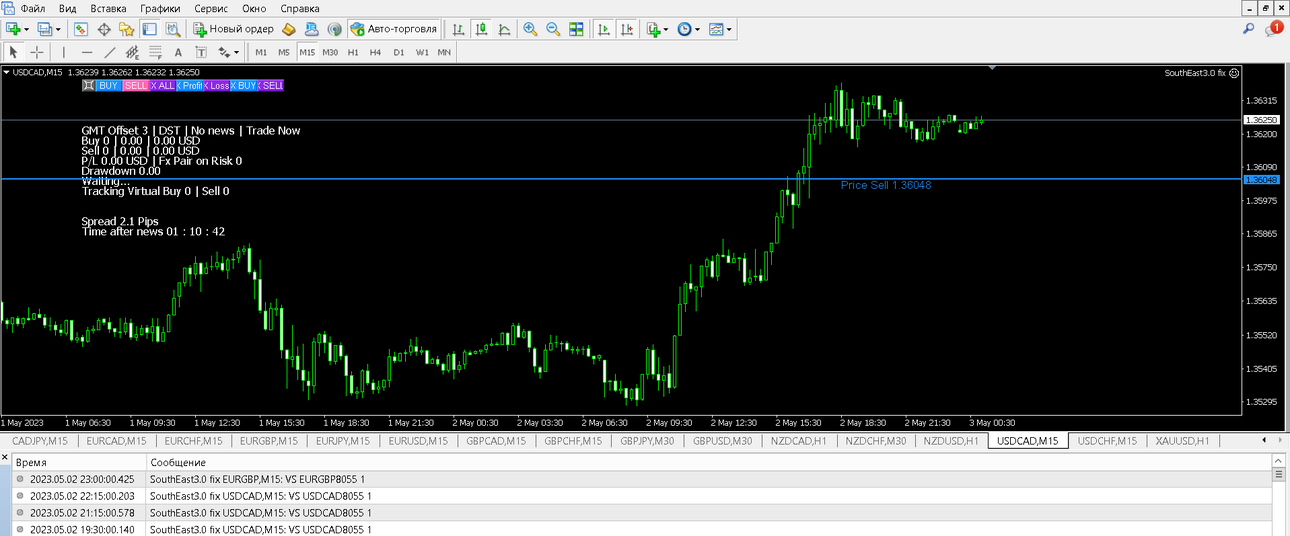The height and width of the screenshot is (536, 1290).
Task: Expand profiles dropdown arrow
Action: point(59,30)
